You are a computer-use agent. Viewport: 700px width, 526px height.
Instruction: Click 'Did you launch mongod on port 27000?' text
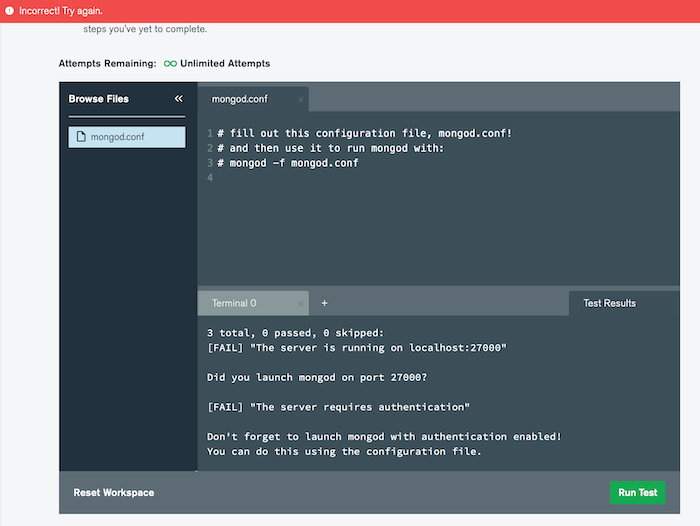[x=317, y=377]
